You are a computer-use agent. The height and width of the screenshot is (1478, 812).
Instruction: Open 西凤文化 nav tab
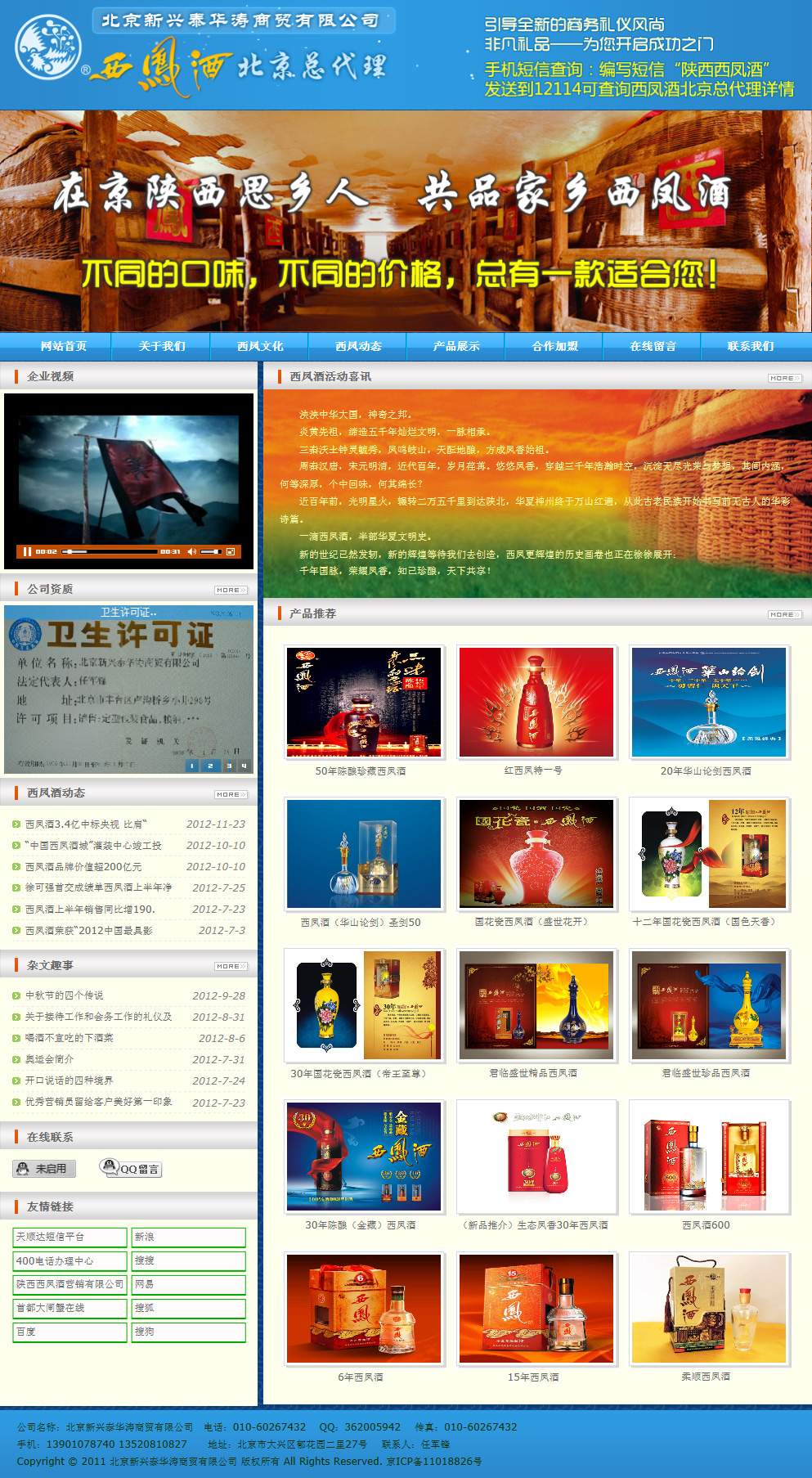tap(260, 346)
